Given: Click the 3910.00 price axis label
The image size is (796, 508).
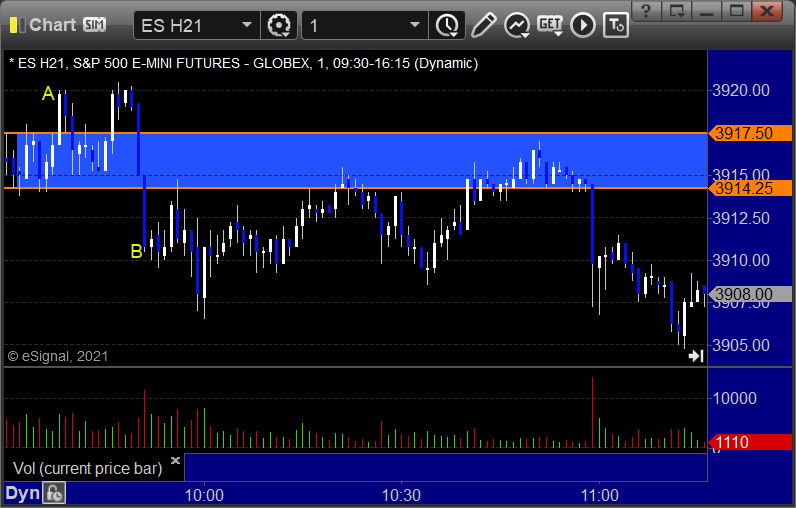Looking at the screenshot, I should click(x=741, y=260).
